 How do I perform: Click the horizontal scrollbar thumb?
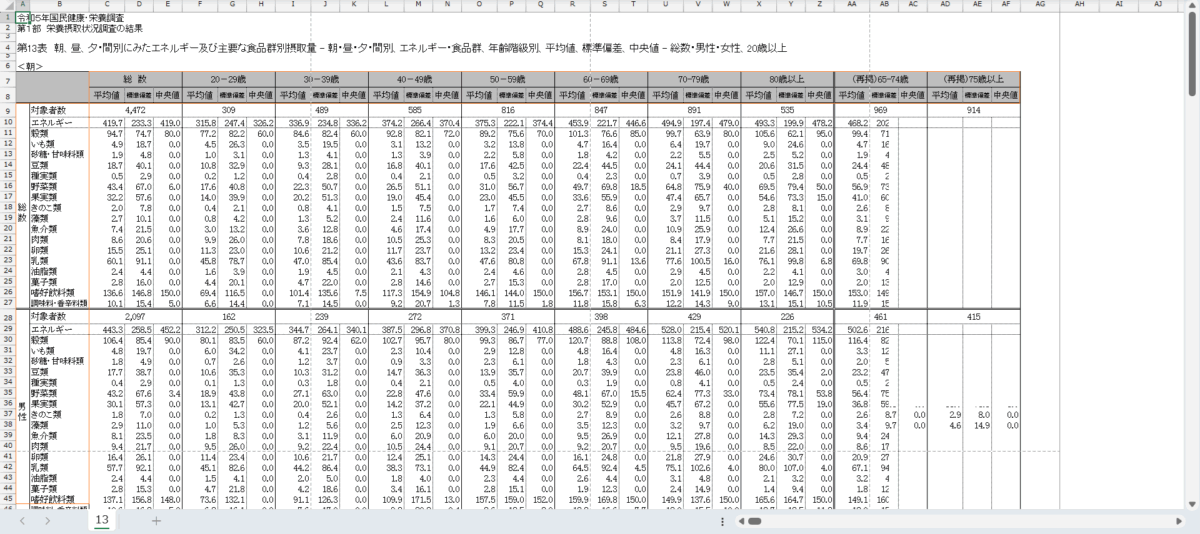pos(755,521)
